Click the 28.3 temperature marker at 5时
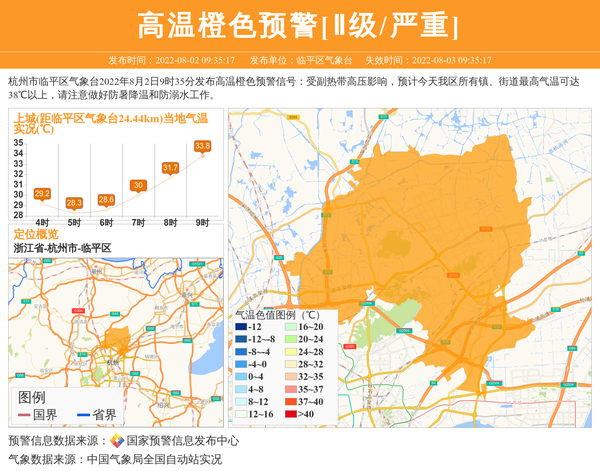This screenshot has height=471, width=600. click(74, 203)
